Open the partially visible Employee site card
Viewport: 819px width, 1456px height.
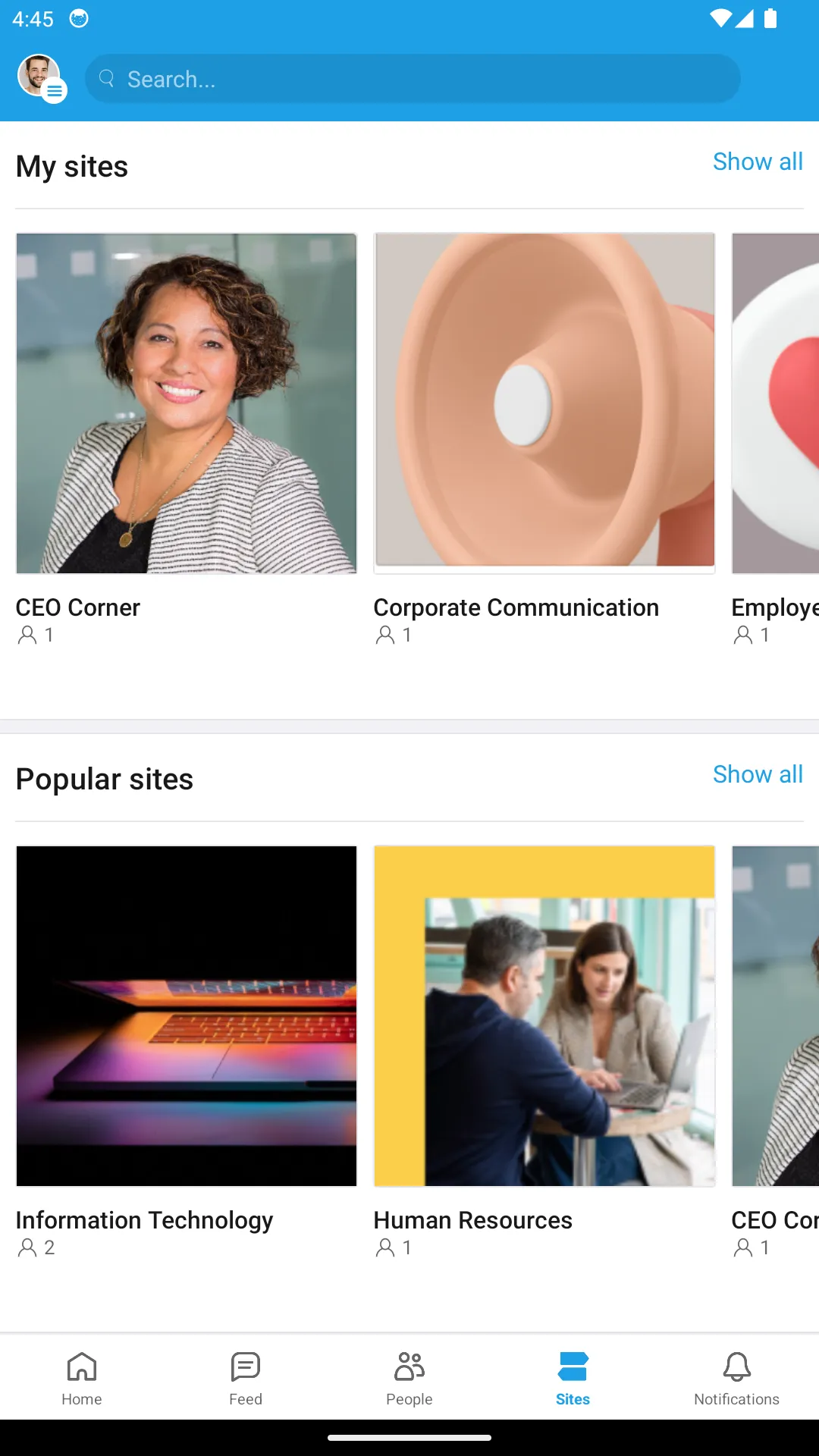point(775,440)
